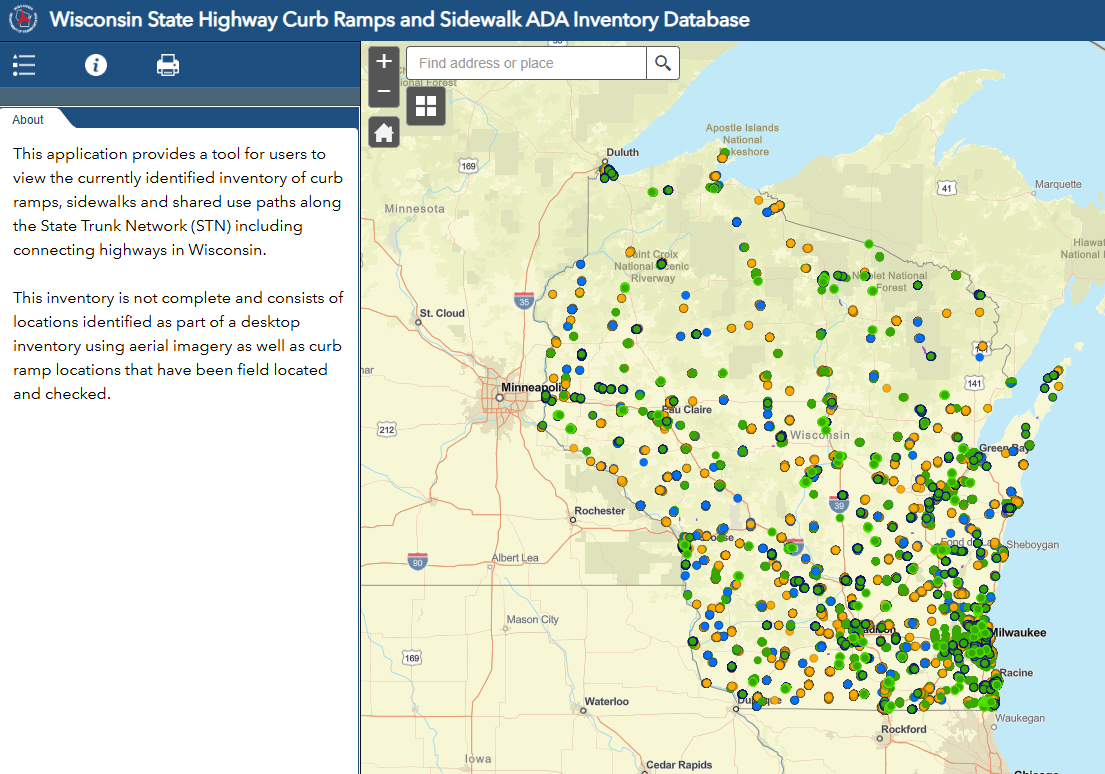Click the Milwaukee city label on map

1018,632
